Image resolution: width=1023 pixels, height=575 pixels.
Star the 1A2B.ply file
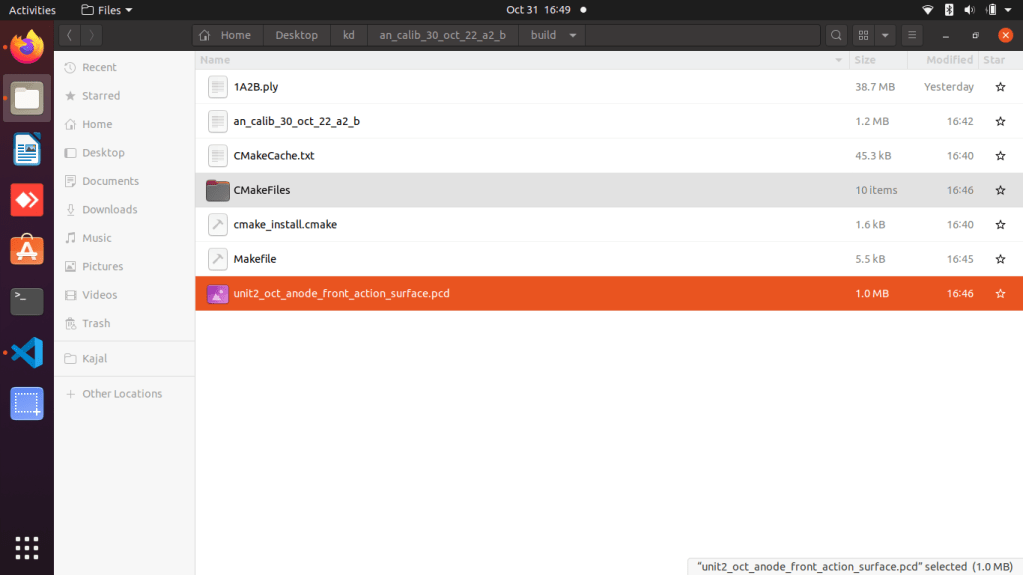click(x=1000, y=87)
